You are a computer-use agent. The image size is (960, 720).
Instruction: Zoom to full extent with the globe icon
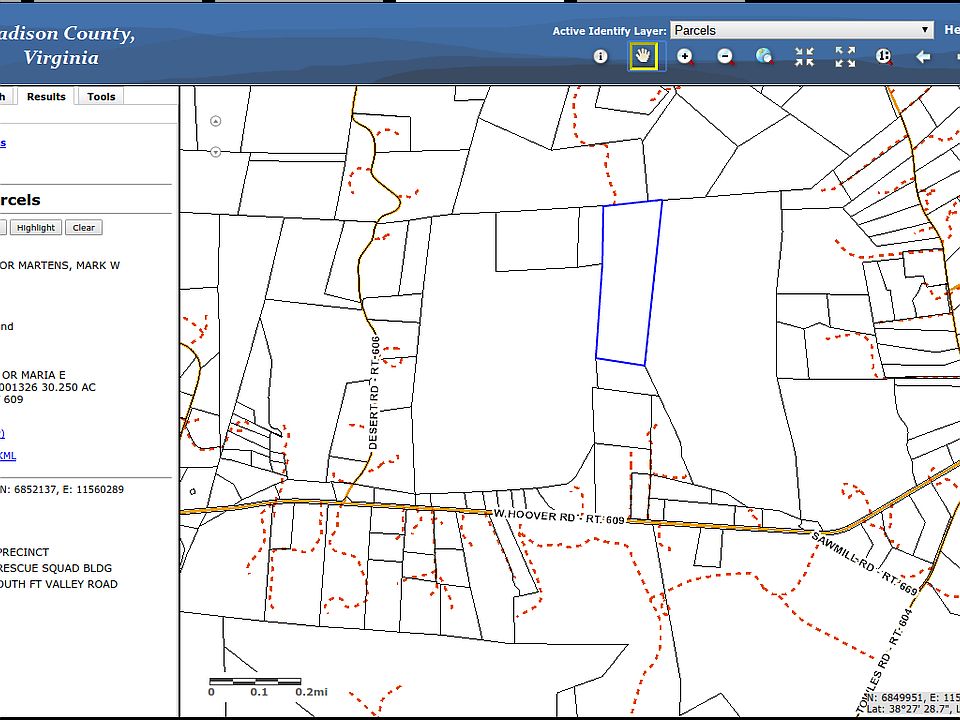tap(764, 56)
